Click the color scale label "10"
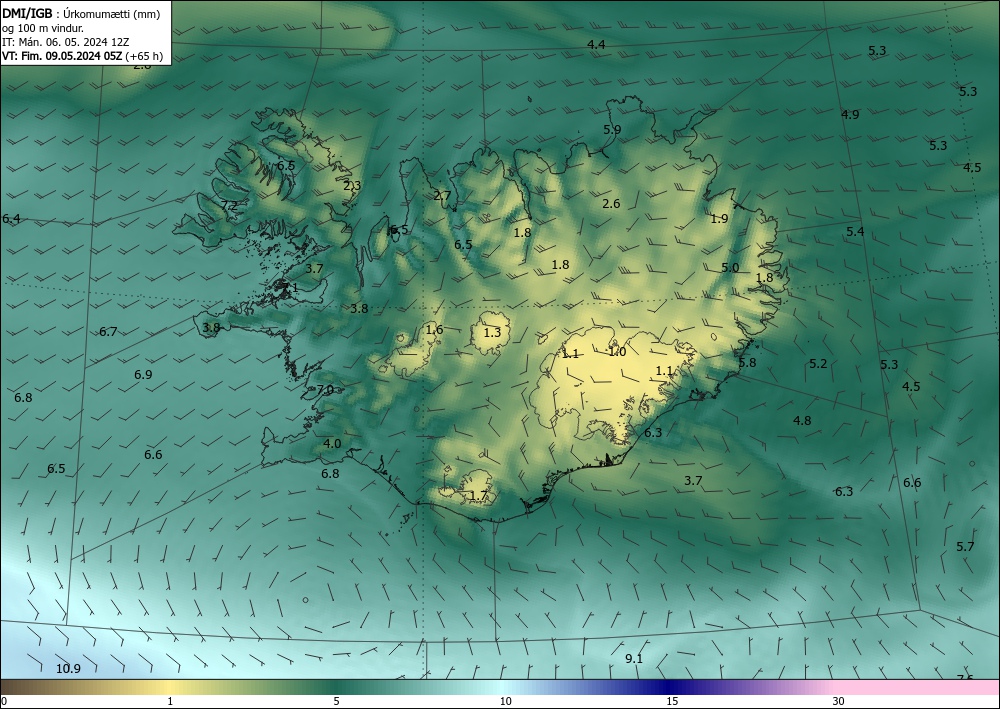Viewport: 1000px width, 709px height. pos(506,701)
